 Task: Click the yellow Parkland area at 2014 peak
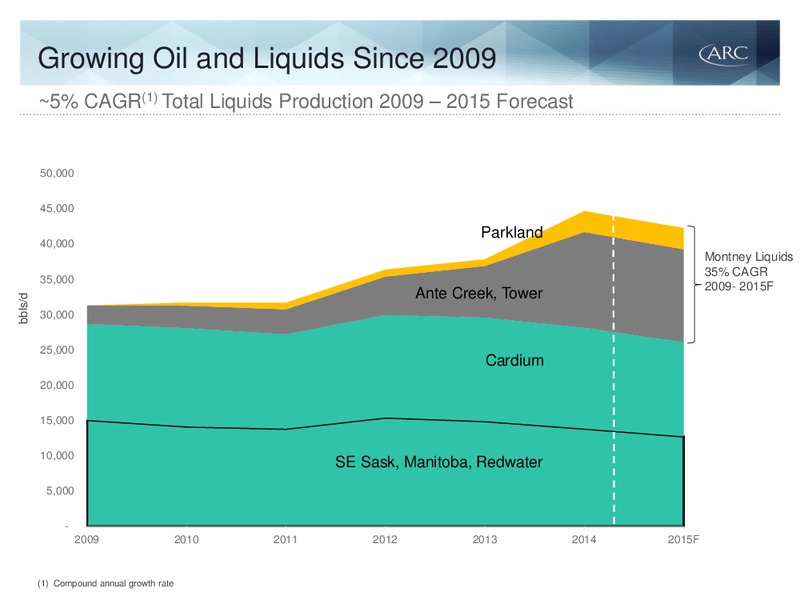[x=585, y=222]
